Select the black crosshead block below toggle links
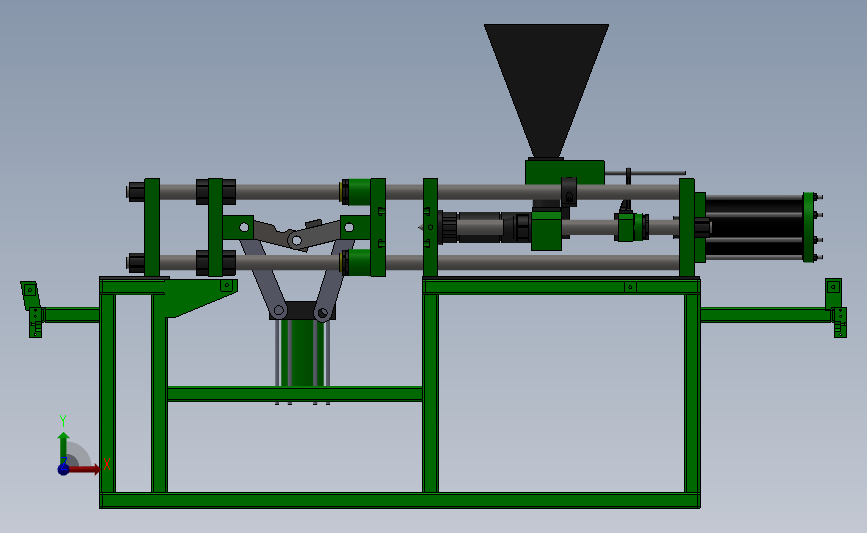867x533 pixels. [x=302, y=311]
